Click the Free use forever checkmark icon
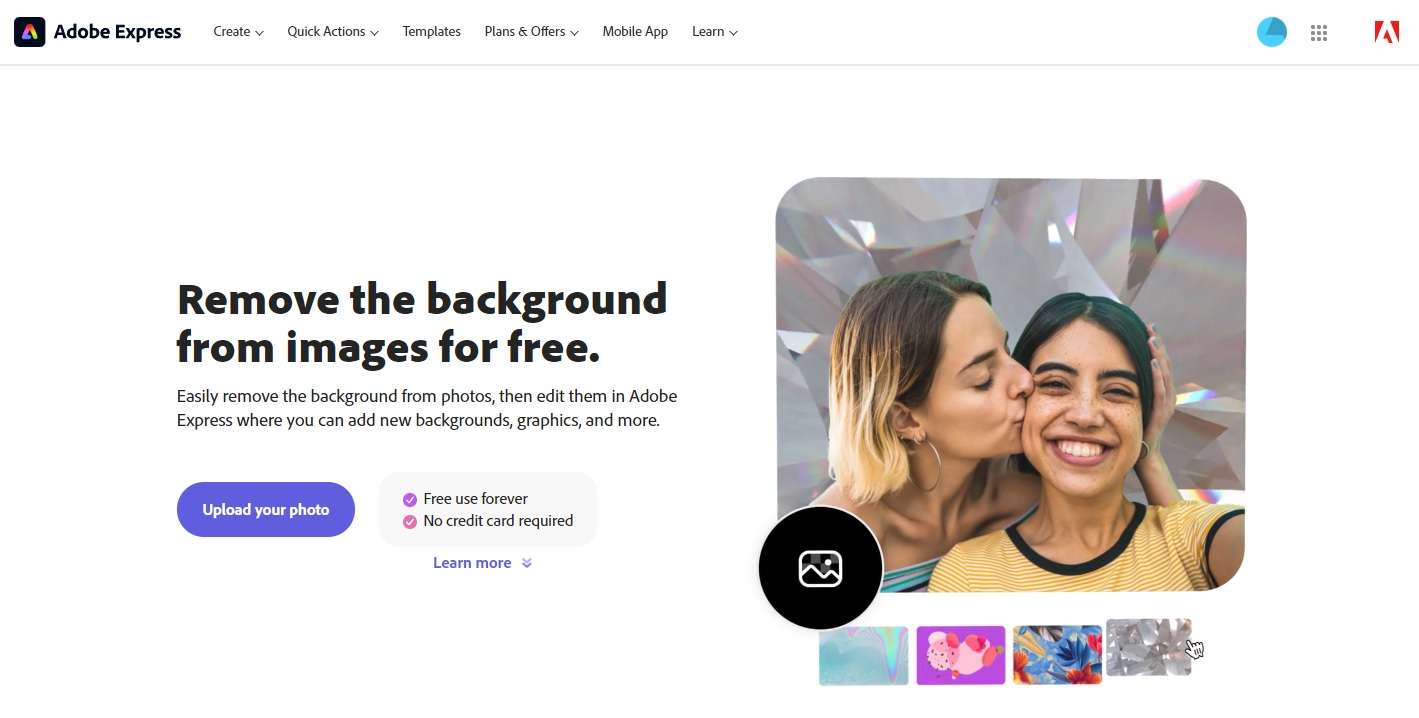 410,499
